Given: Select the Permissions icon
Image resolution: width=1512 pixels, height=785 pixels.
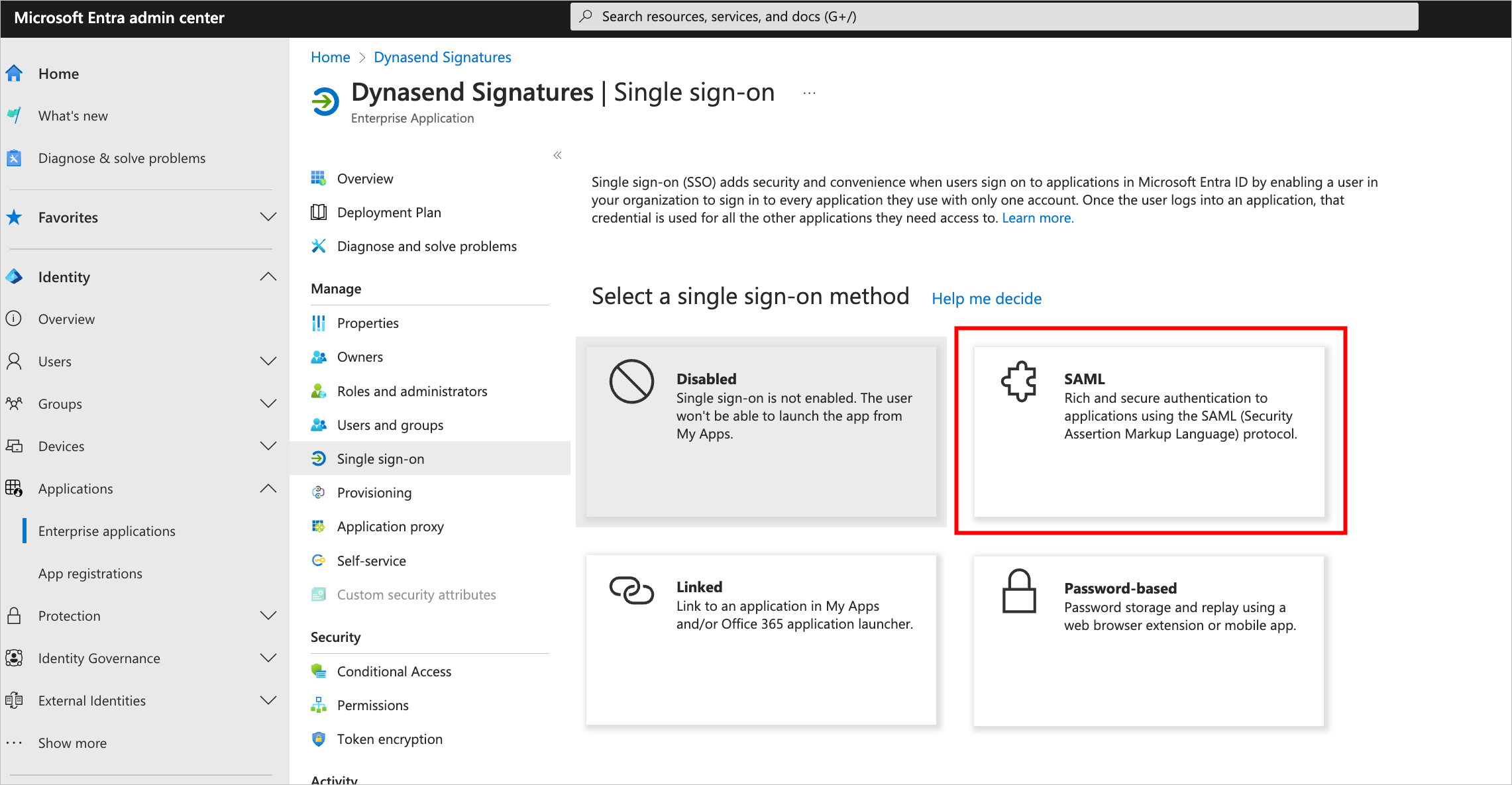Looking at the screenshot, I should tap(320, 705).
